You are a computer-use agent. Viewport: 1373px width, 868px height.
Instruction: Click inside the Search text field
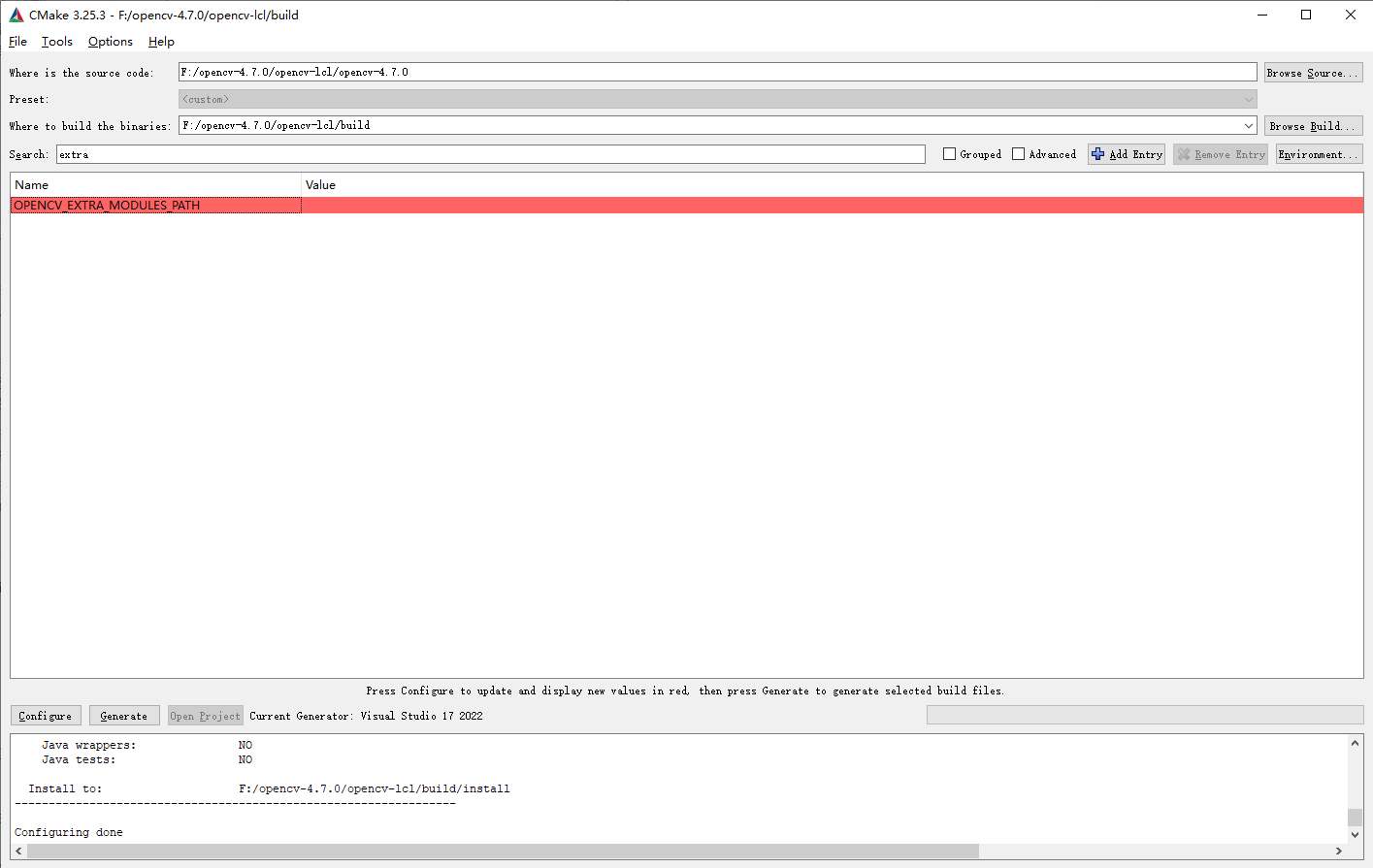tap(485, 154)
